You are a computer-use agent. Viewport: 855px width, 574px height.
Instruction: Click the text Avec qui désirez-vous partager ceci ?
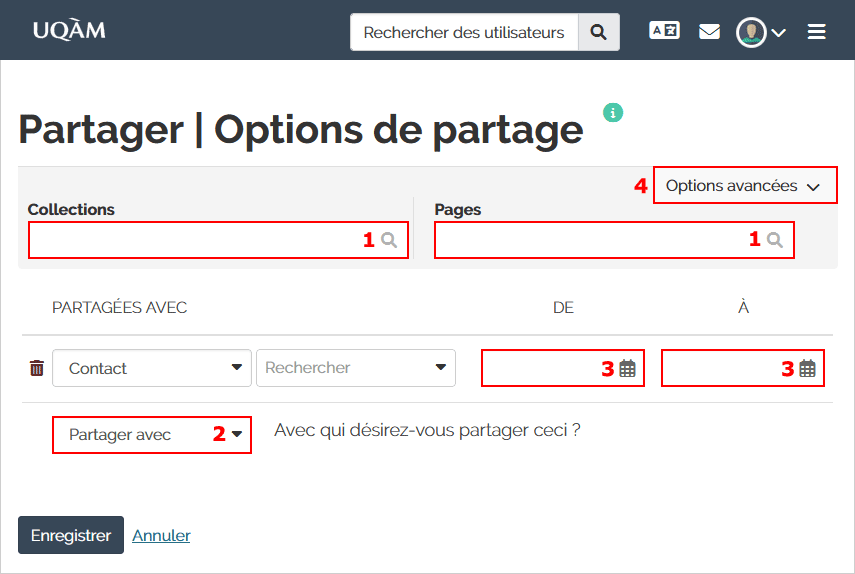(x=427, y=430)
